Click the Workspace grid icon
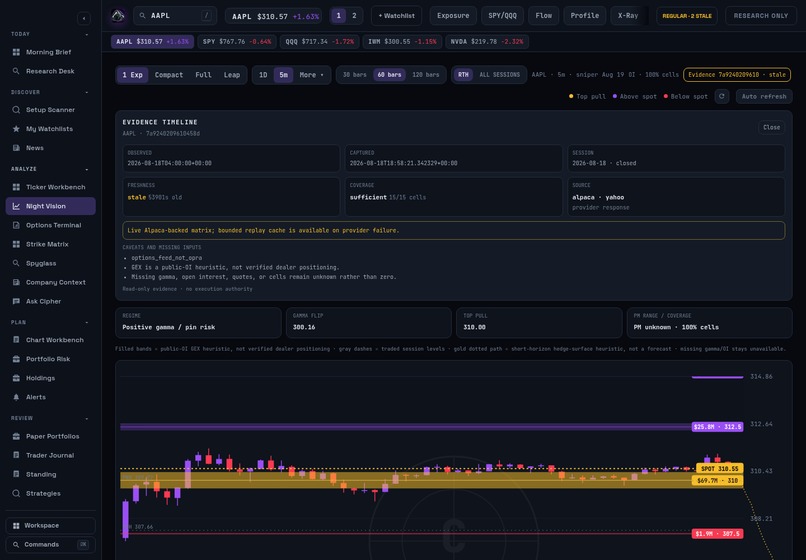Viewport: 806px width, 560px height. coord(16,526)
